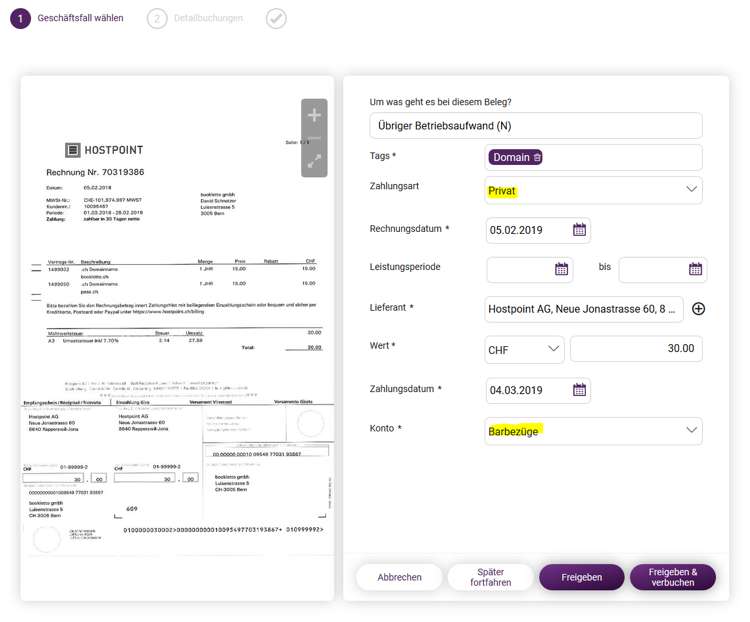Click the Abbrechen button
The image size is (750, 622).
coord(399,577)
